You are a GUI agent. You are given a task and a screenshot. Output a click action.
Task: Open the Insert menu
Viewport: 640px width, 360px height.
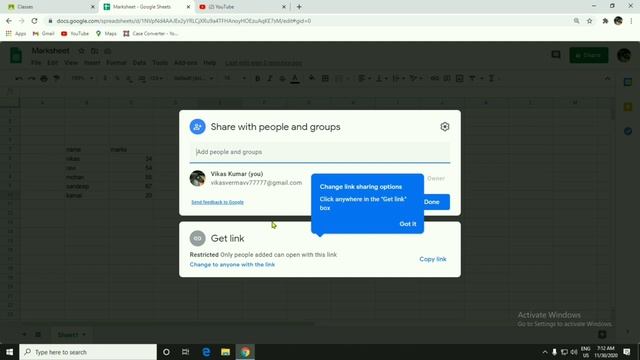[x=92, y=63]
